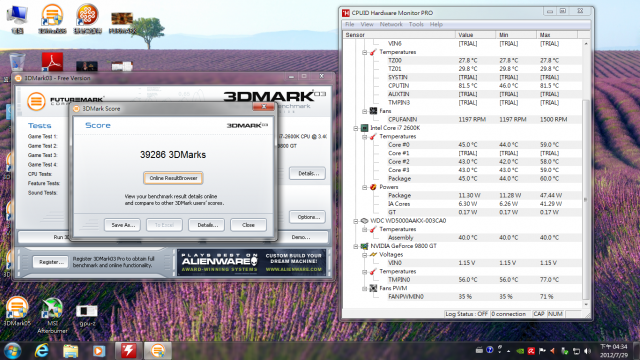This screenshot has width=640, height=360.
Task: Click the Demo button in 3DMark03
Action: click(301, 237)
